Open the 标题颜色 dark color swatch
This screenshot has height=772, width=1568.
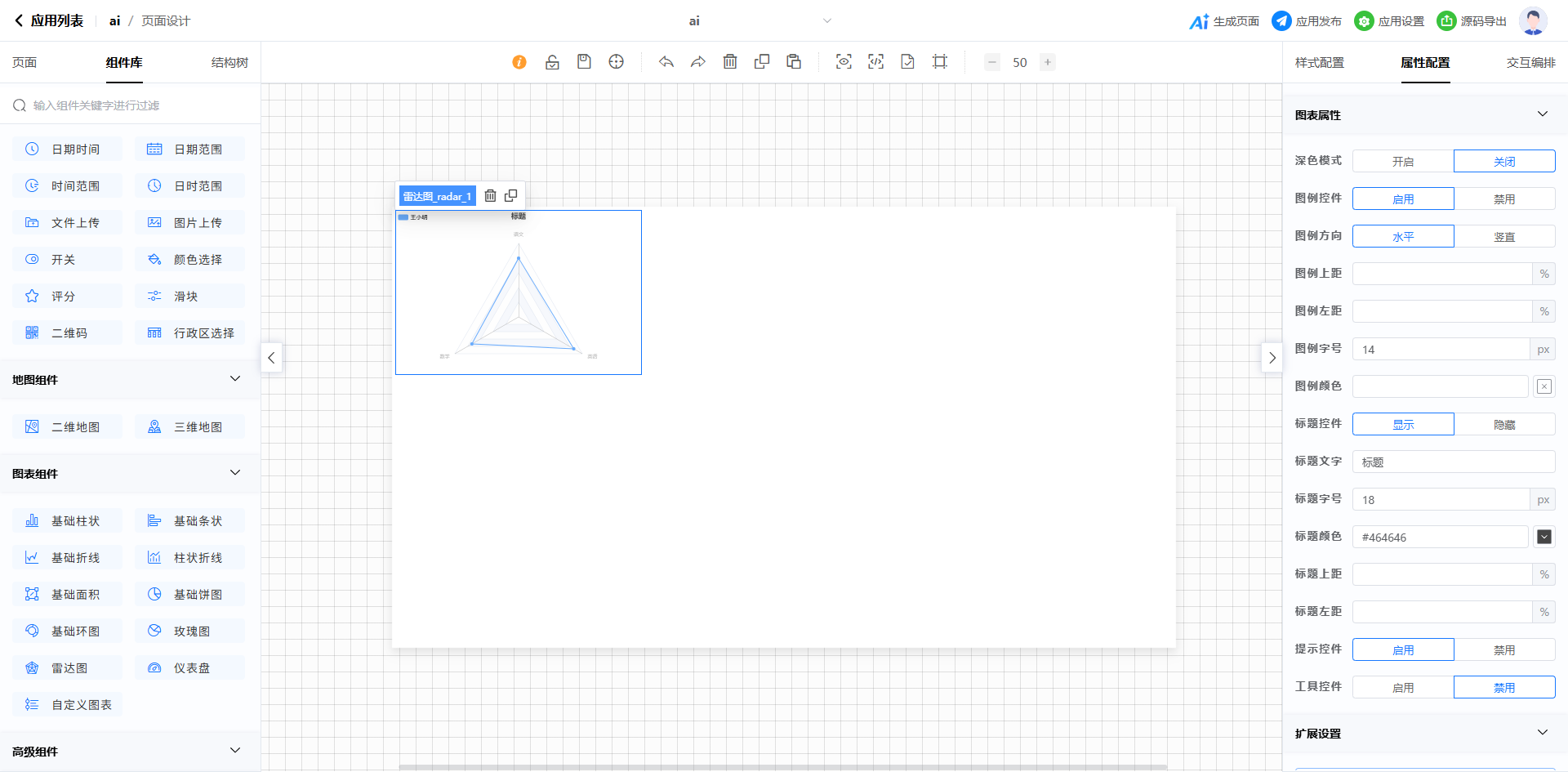coord(1543,537)
